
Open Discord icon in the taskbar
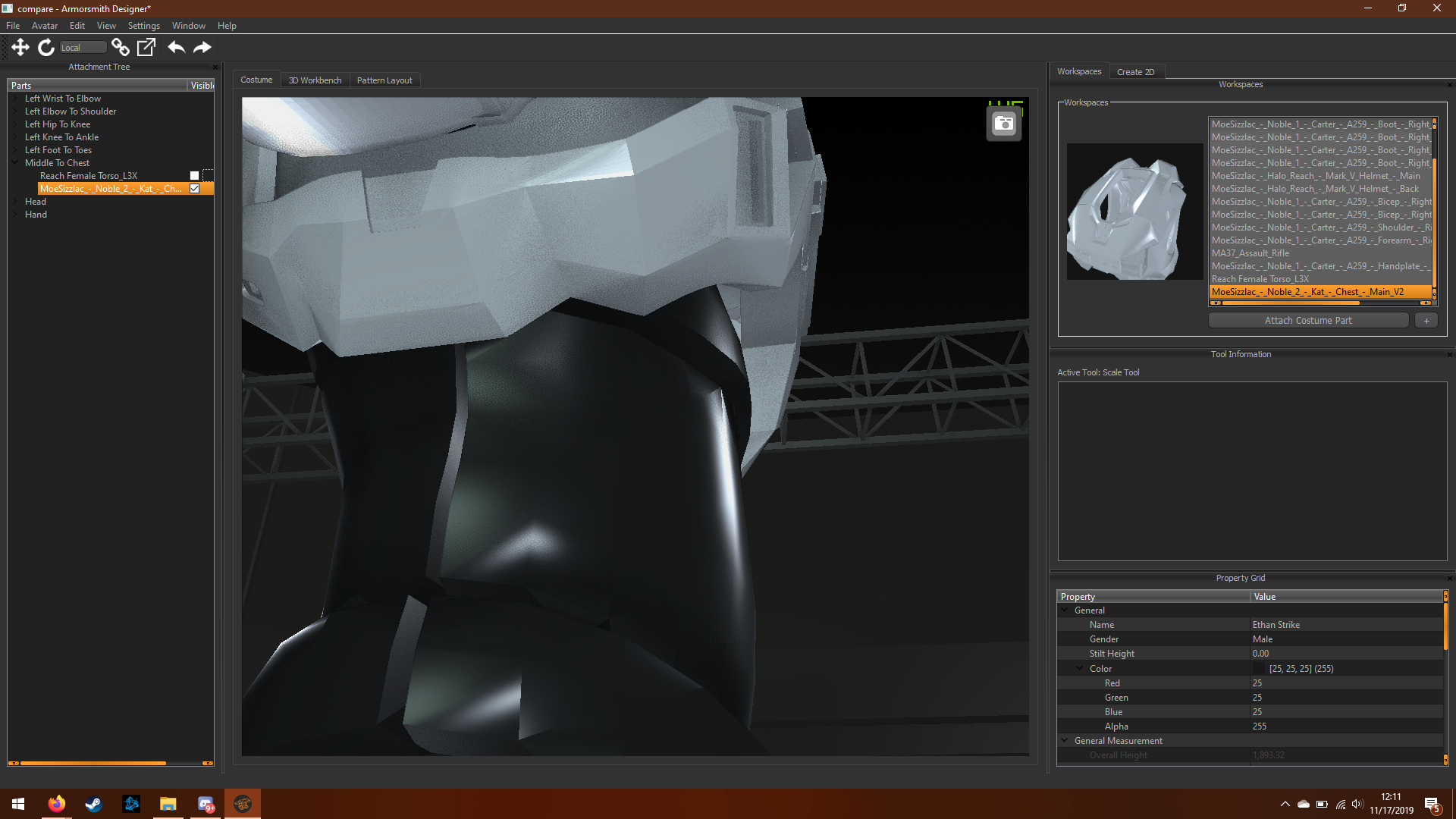pyautogui.click(x=206, y=804)
